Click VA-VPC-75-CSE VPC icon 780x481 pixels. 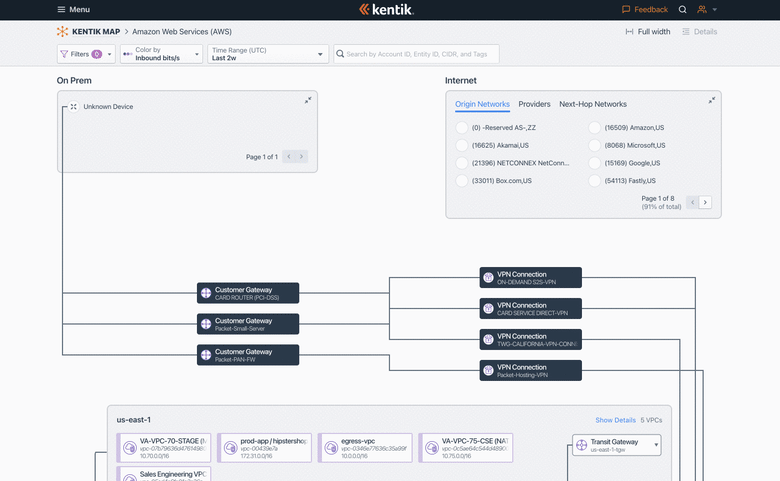[x=432, y=448]
